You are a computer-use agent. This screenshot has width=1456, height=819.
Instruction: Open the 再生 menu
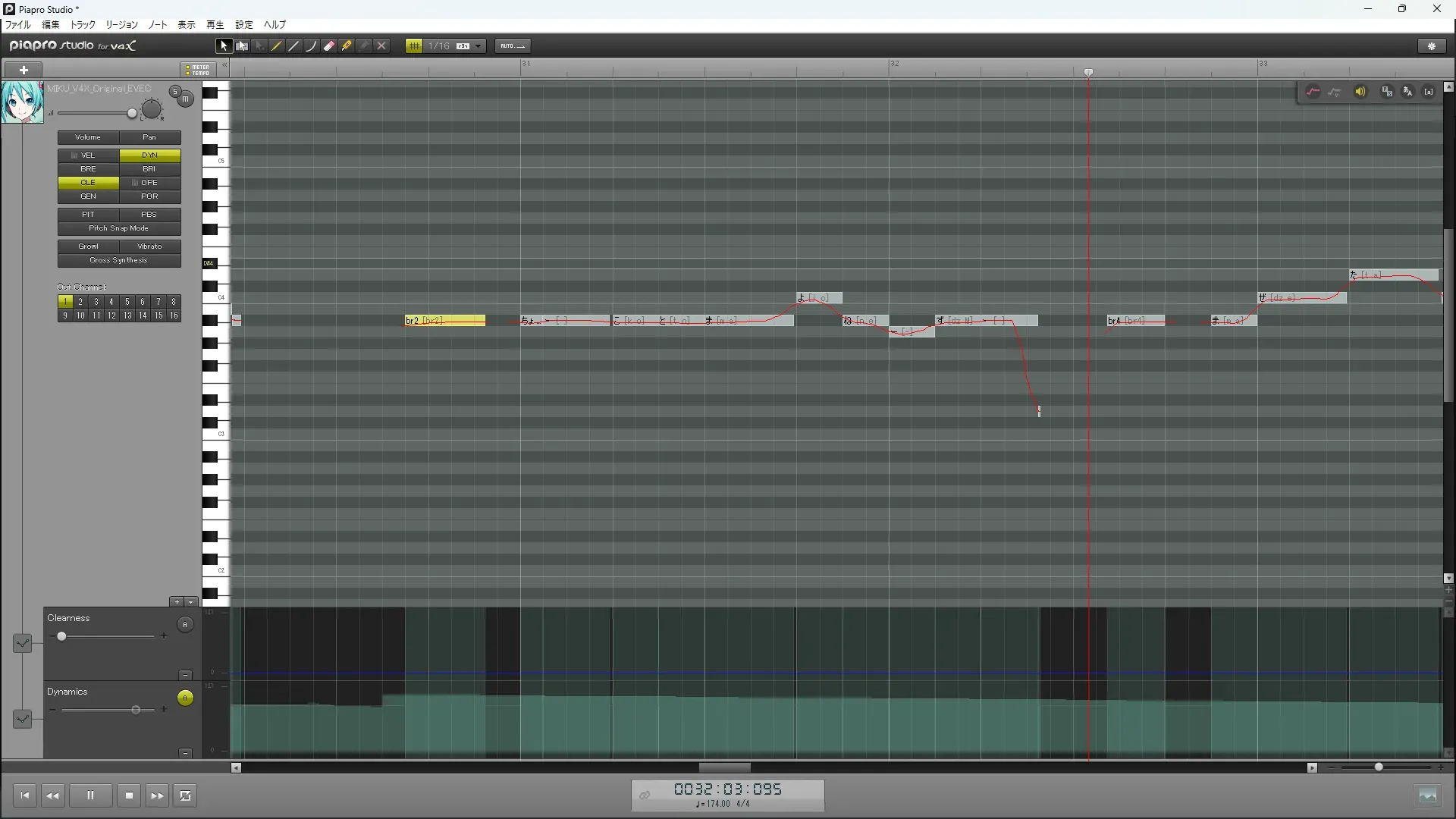[215, 25]
